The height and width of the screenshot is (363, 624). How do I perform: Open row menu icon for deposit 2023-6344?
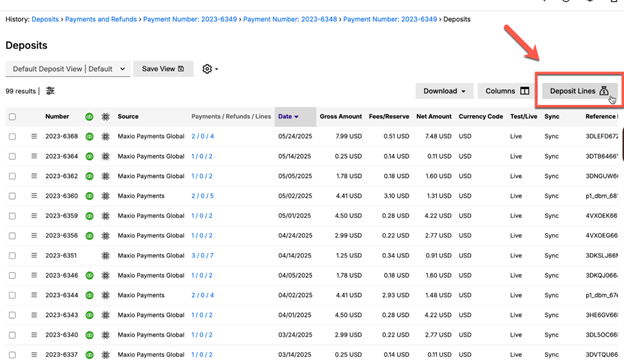(x=34, y=295)
